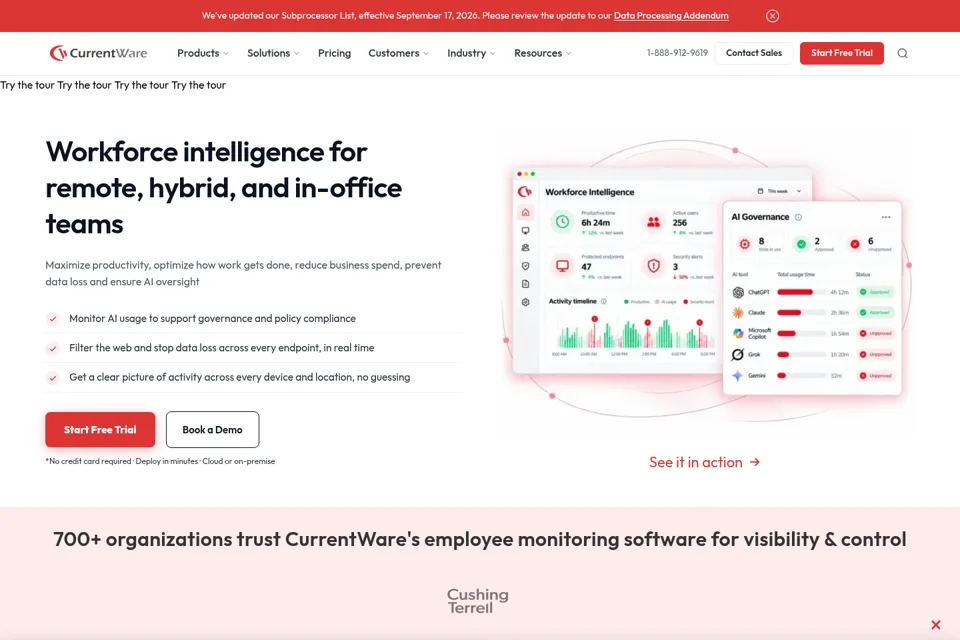Open the search magnifier icon
Image resolution: width=960 pixels, height=640 pixels.
tap(902, 53)
